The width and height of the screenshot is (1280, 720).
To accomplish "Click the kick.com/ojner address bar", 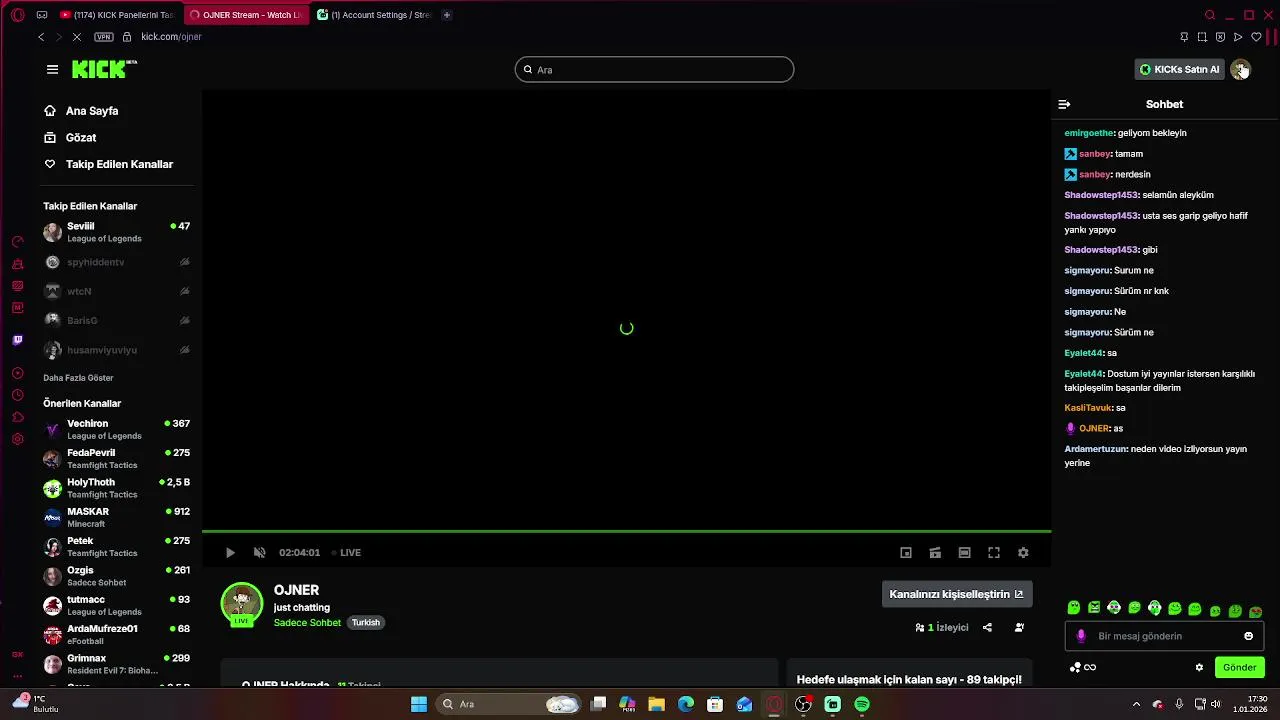I will click(171, 37).
